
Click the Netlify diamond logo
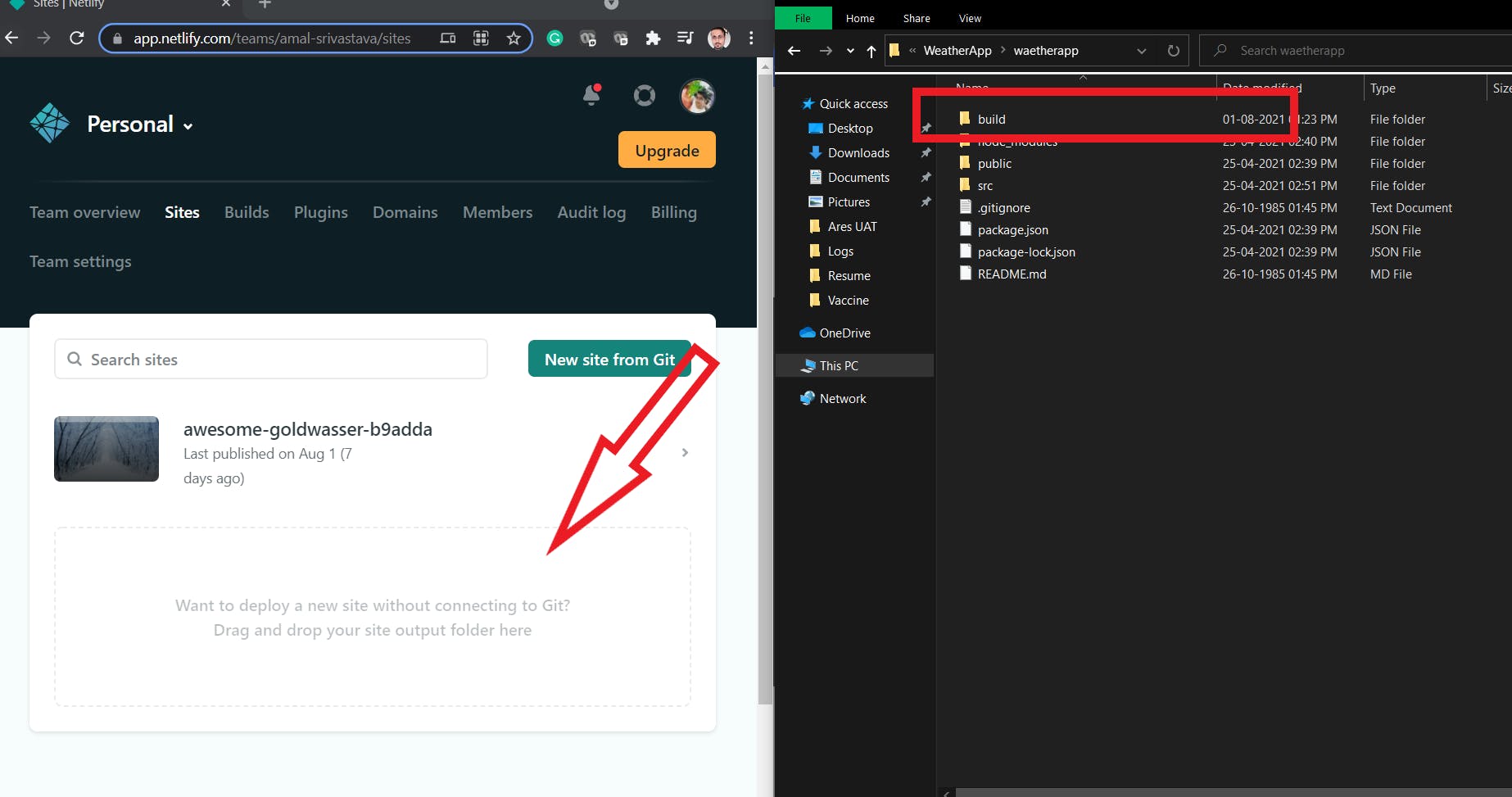50,124
